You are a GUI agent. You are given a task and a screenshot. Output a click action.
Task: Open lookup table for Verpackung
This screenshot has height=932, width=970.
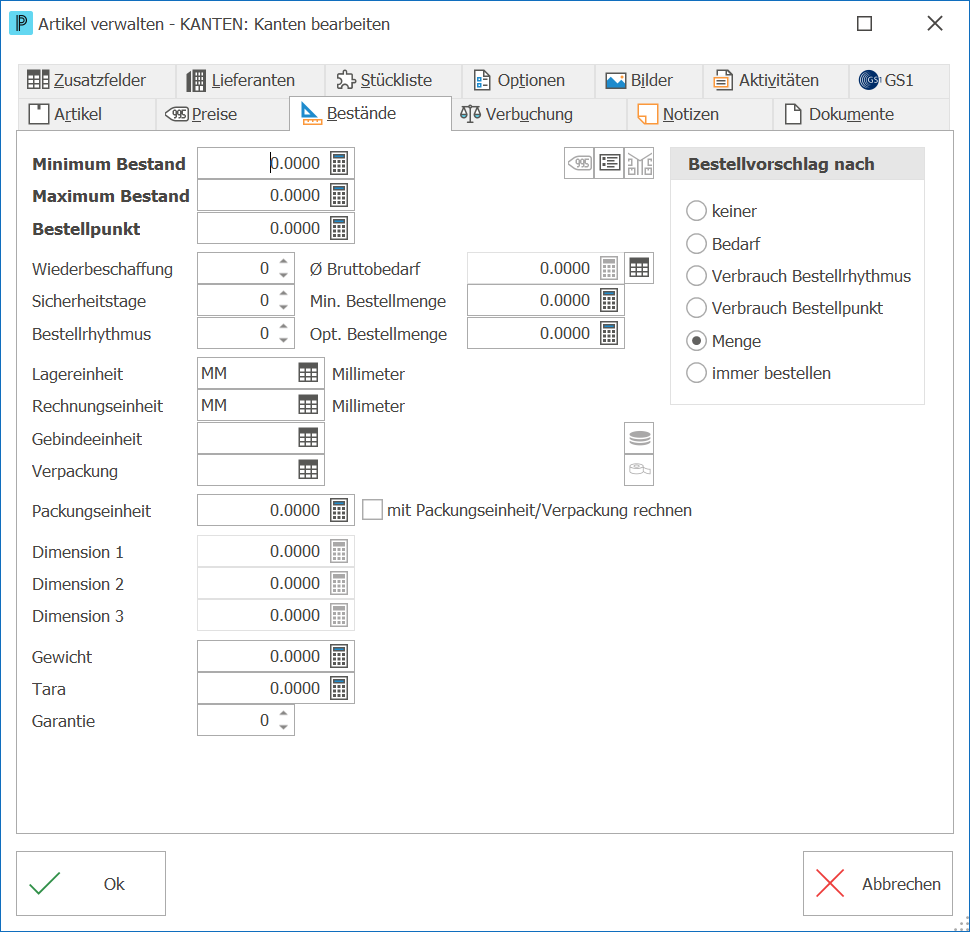click(x=308, y=470)
